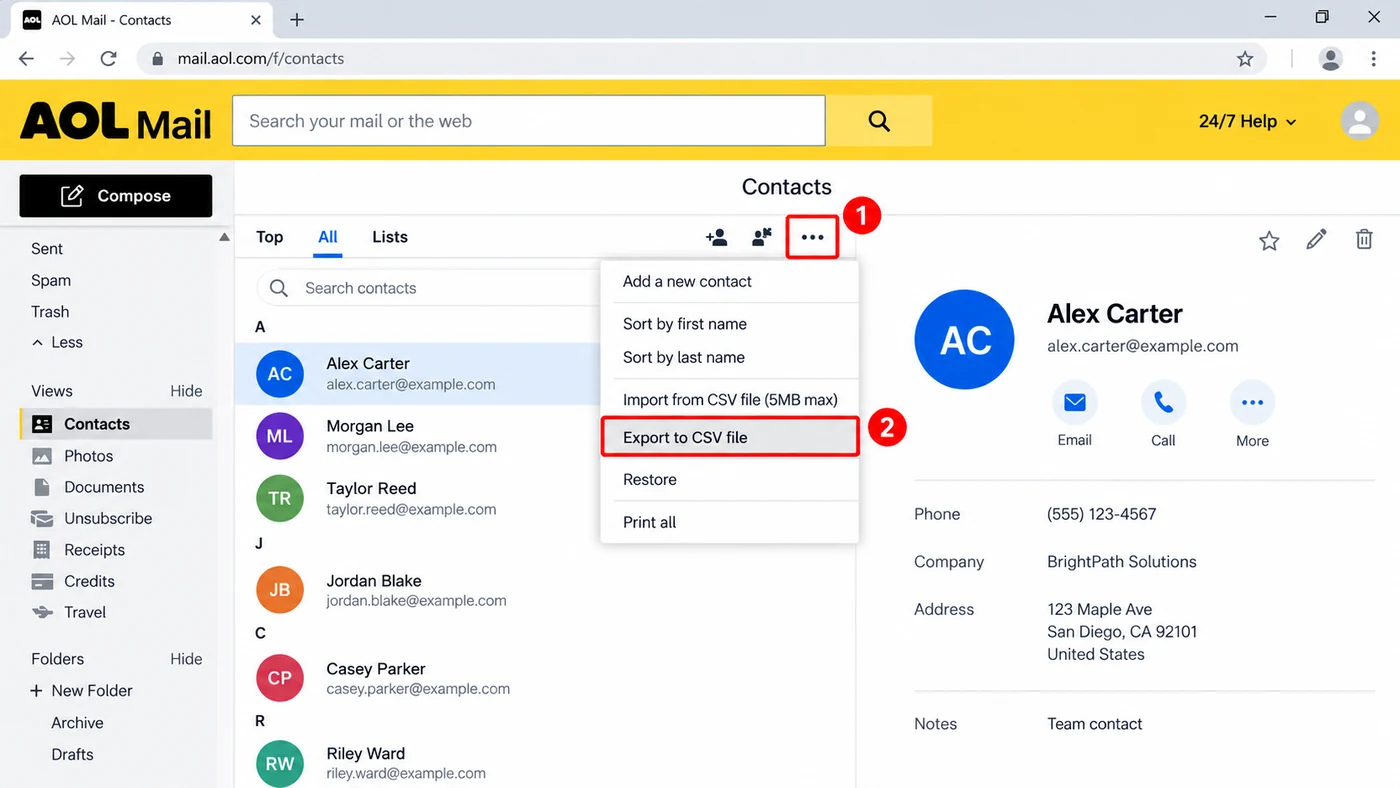Open the Archive folder

click(77, 723)
